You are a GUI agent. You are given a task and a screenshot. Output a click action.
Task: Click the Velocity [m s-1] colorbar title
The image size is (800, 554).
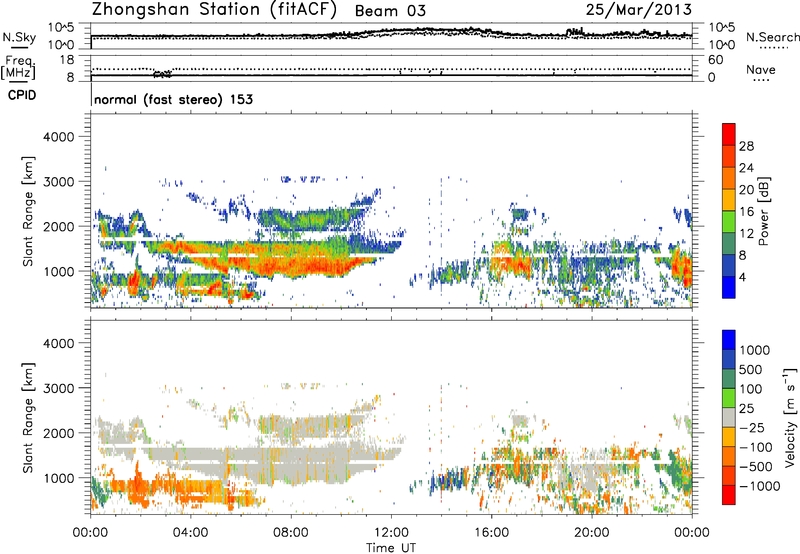point(790,417)
